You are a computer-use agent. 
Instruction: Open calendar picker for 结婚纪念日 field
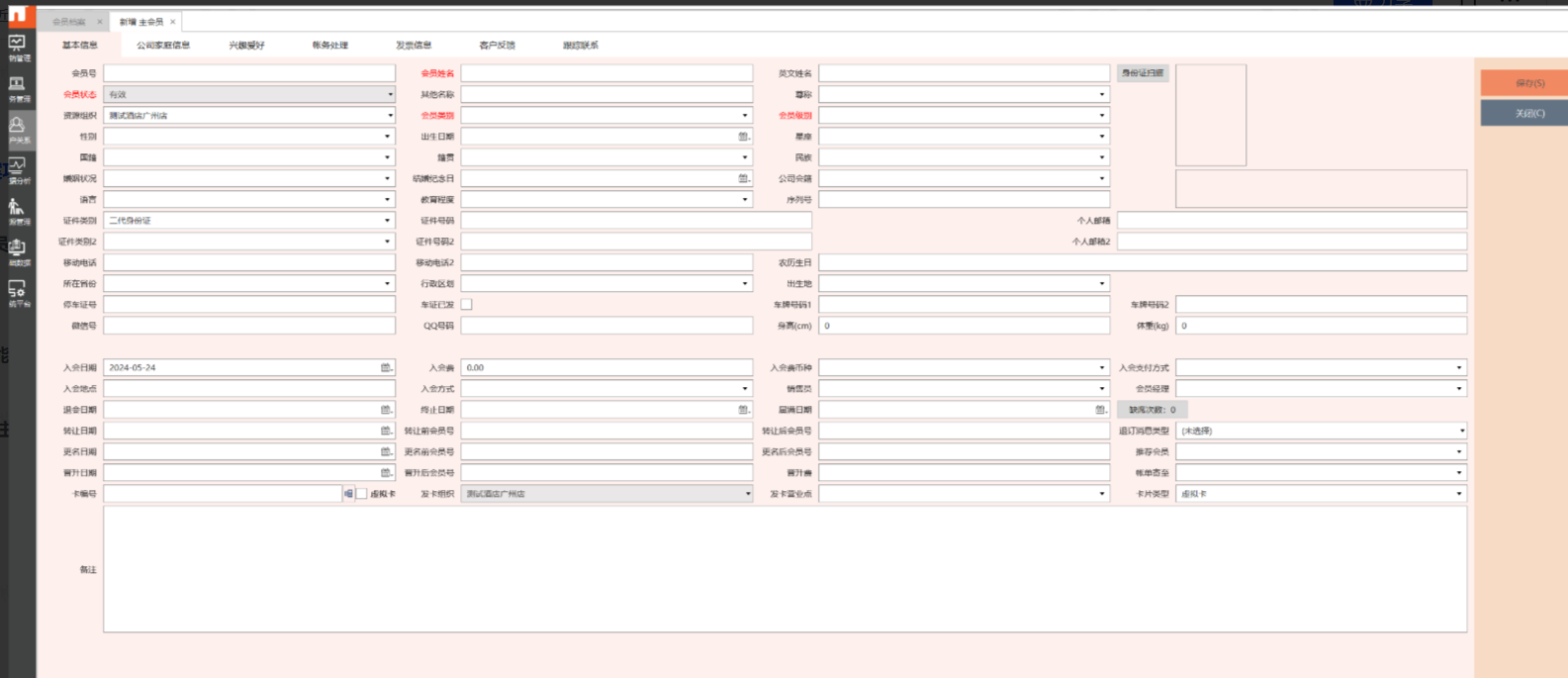(744, 178)
